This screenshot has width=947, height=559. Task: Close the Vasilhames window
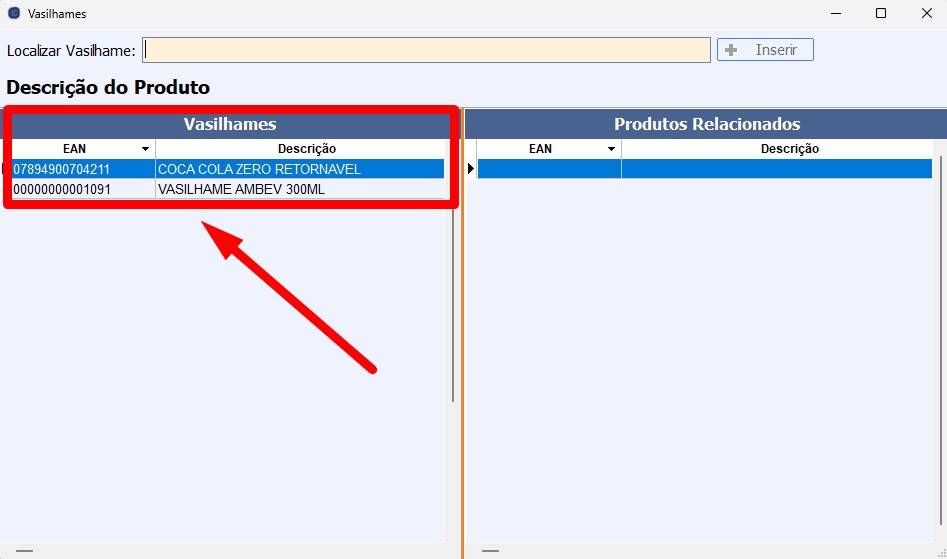(927, 13)
